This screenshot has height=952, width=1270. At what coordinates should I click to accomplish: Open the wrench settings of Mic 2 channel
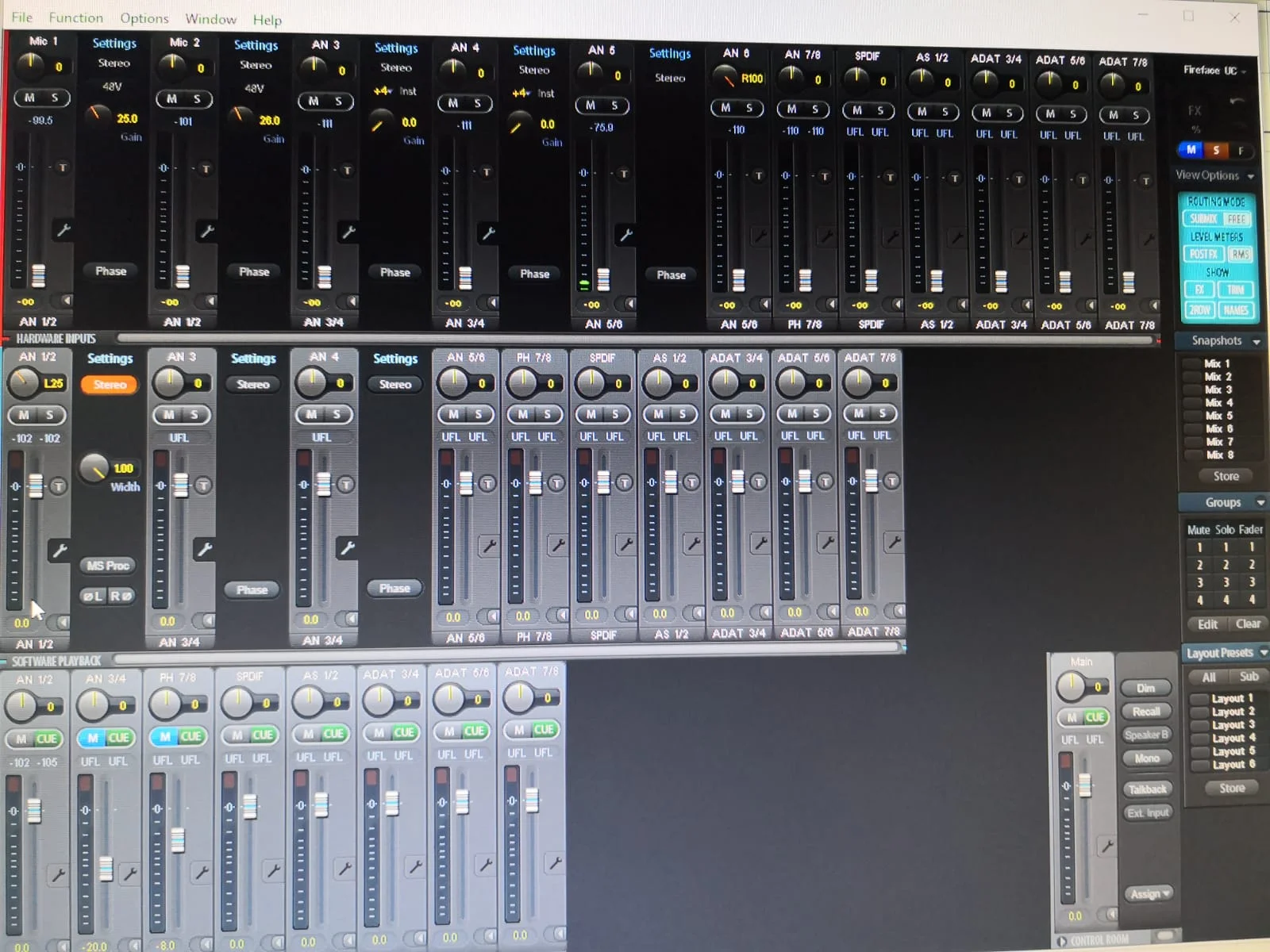pyautogui.click(x=206, y=232)
